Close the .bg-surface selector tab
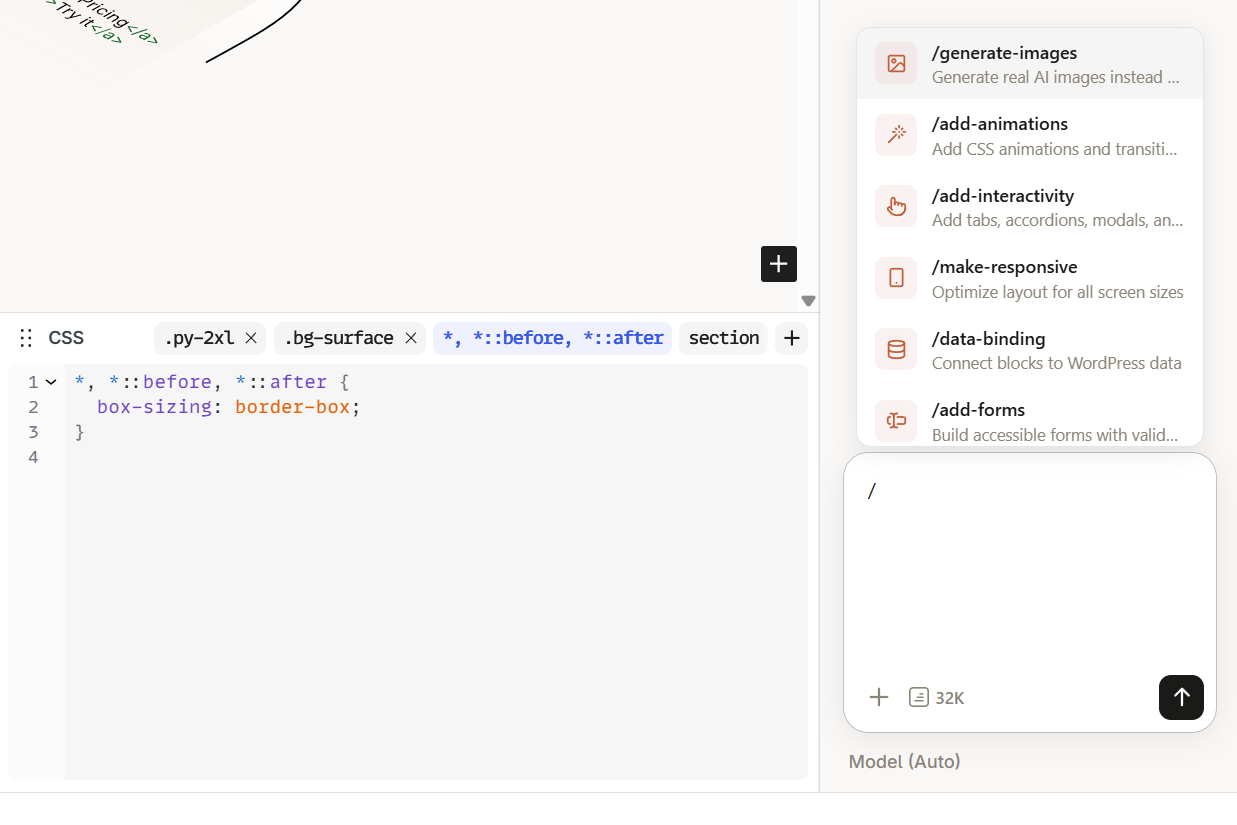 [411, 338]
